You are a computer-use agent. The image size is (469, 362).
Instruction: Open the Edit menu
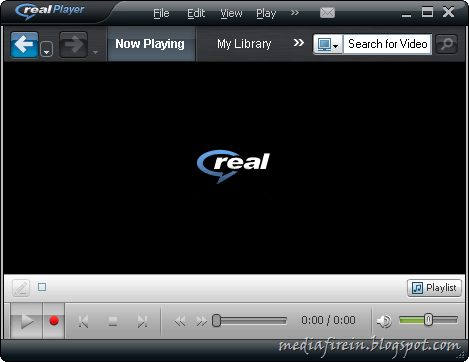click(196, 13)
